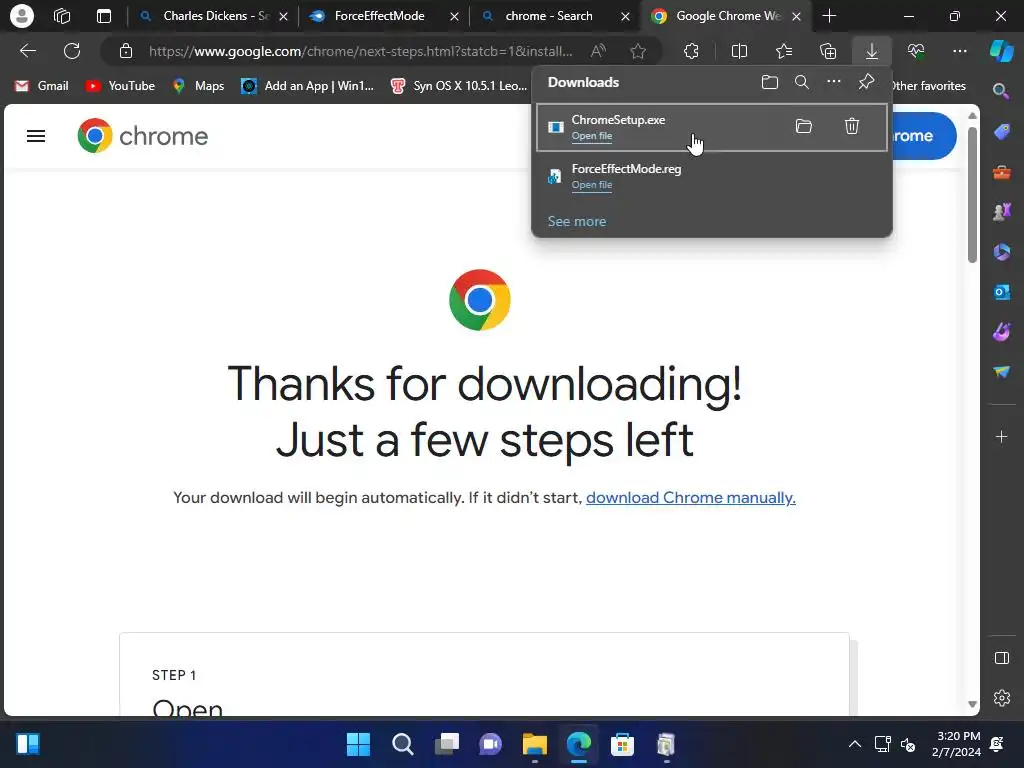Open sidebar Outlook icon
Viewport: 1024px width, 768px height.
pos(1001,292)
